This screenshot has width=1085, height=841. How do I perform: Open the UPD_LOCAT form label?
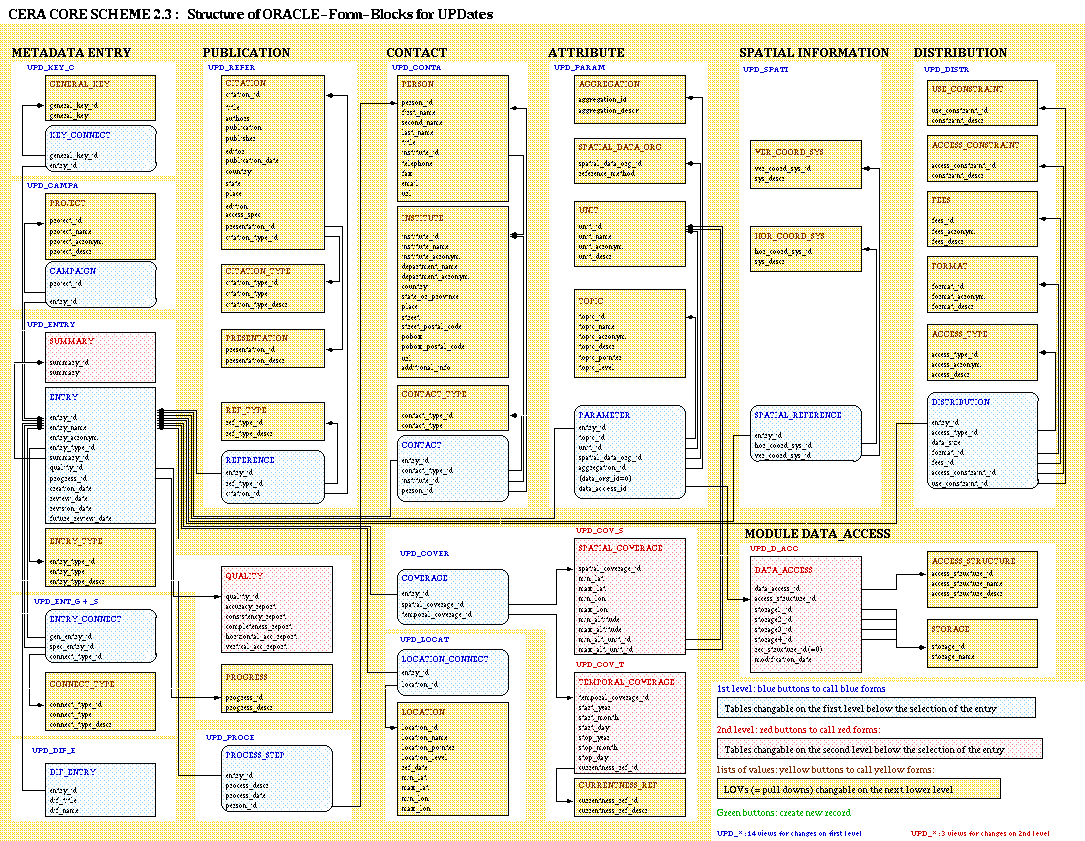click(425, 639)
